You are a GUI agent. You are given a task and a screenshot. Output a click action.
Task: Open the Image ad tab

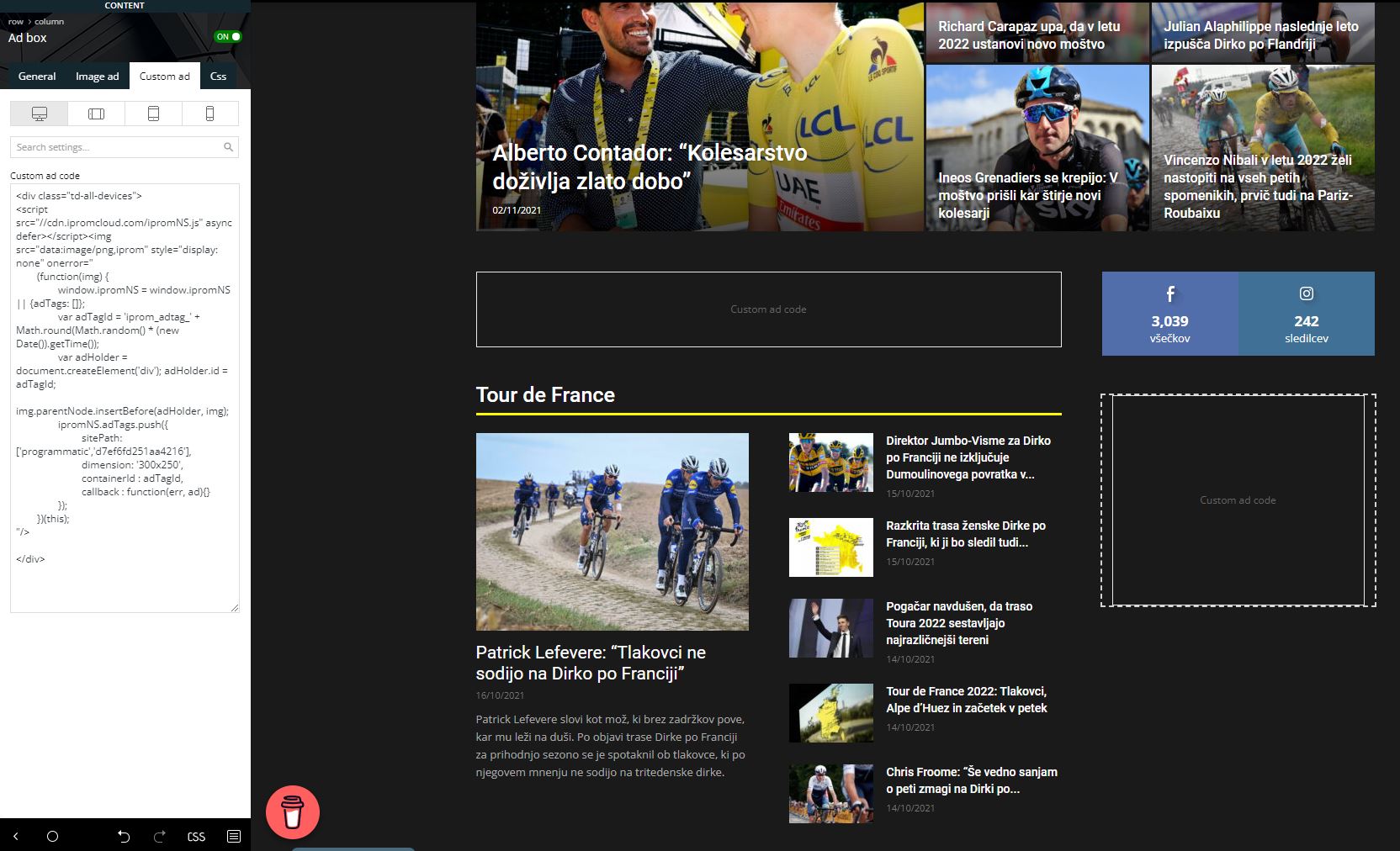tap(98, 76)
